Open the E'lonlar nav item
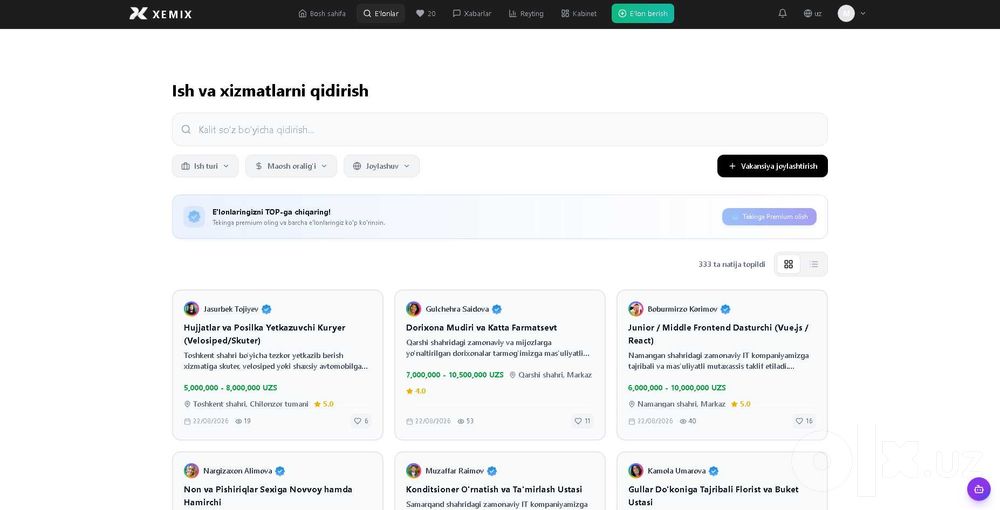This screenshot has width=1000, height=510. click(x=381, y=13)
